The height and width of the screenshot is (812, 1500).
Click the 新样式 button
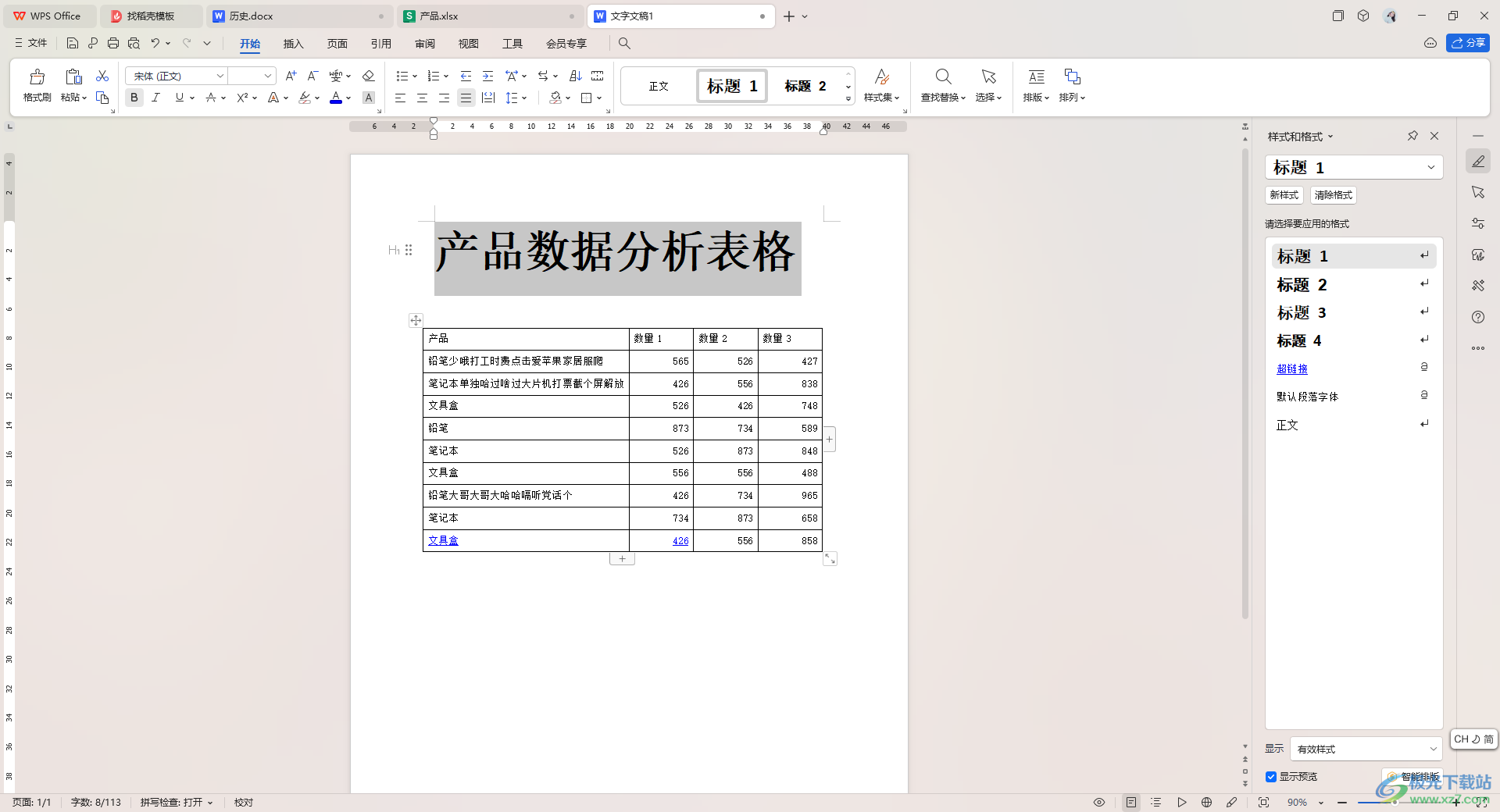click(1284, 195)
